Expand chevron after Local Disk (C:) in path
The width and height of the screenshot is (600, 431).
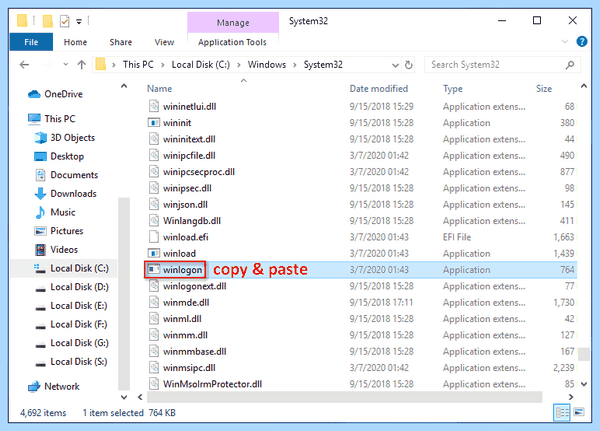click(x=239, y=65)
